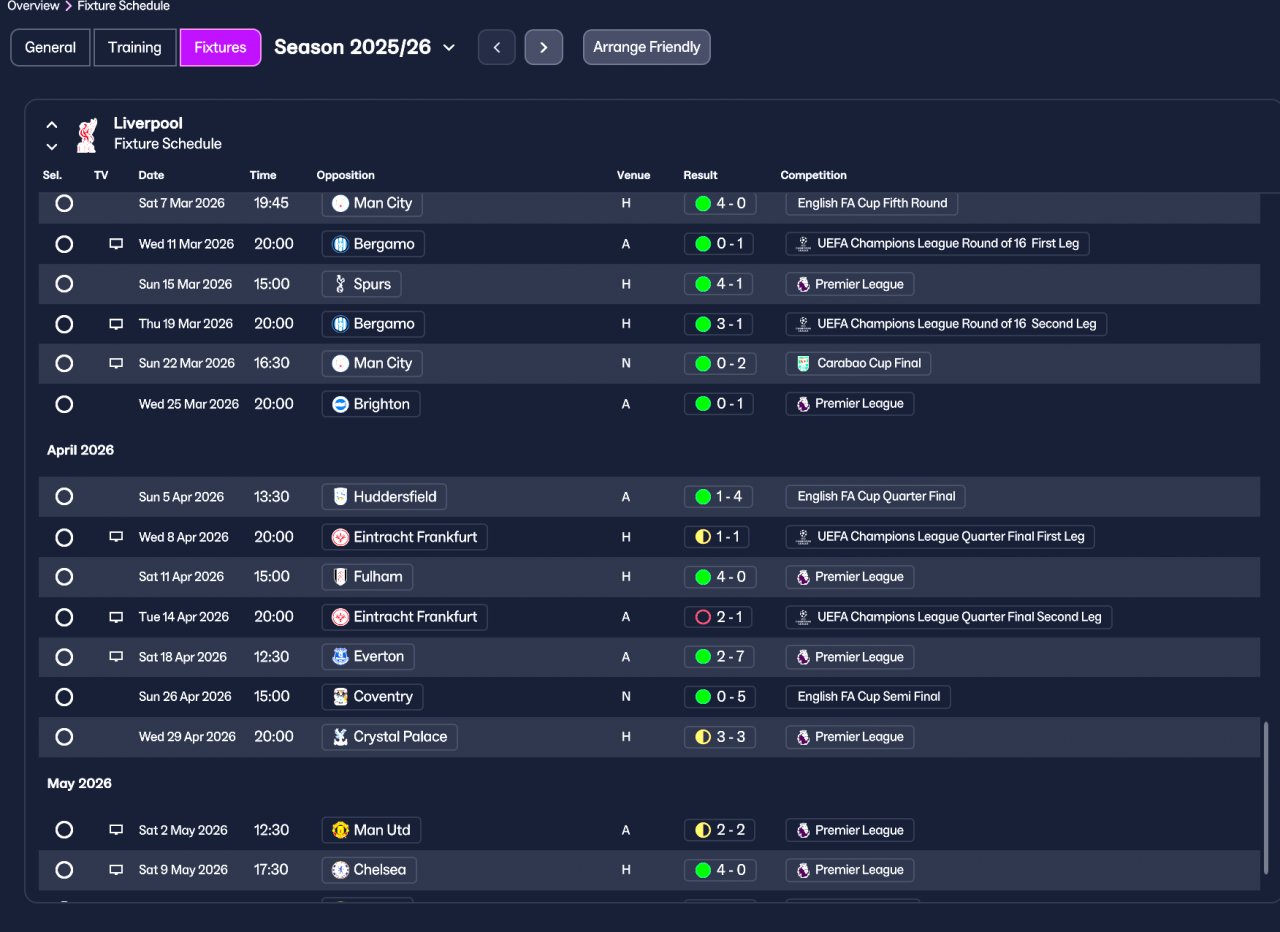Switch to the Training tab
Screen dimensions: 1280x932
[135, 47]
